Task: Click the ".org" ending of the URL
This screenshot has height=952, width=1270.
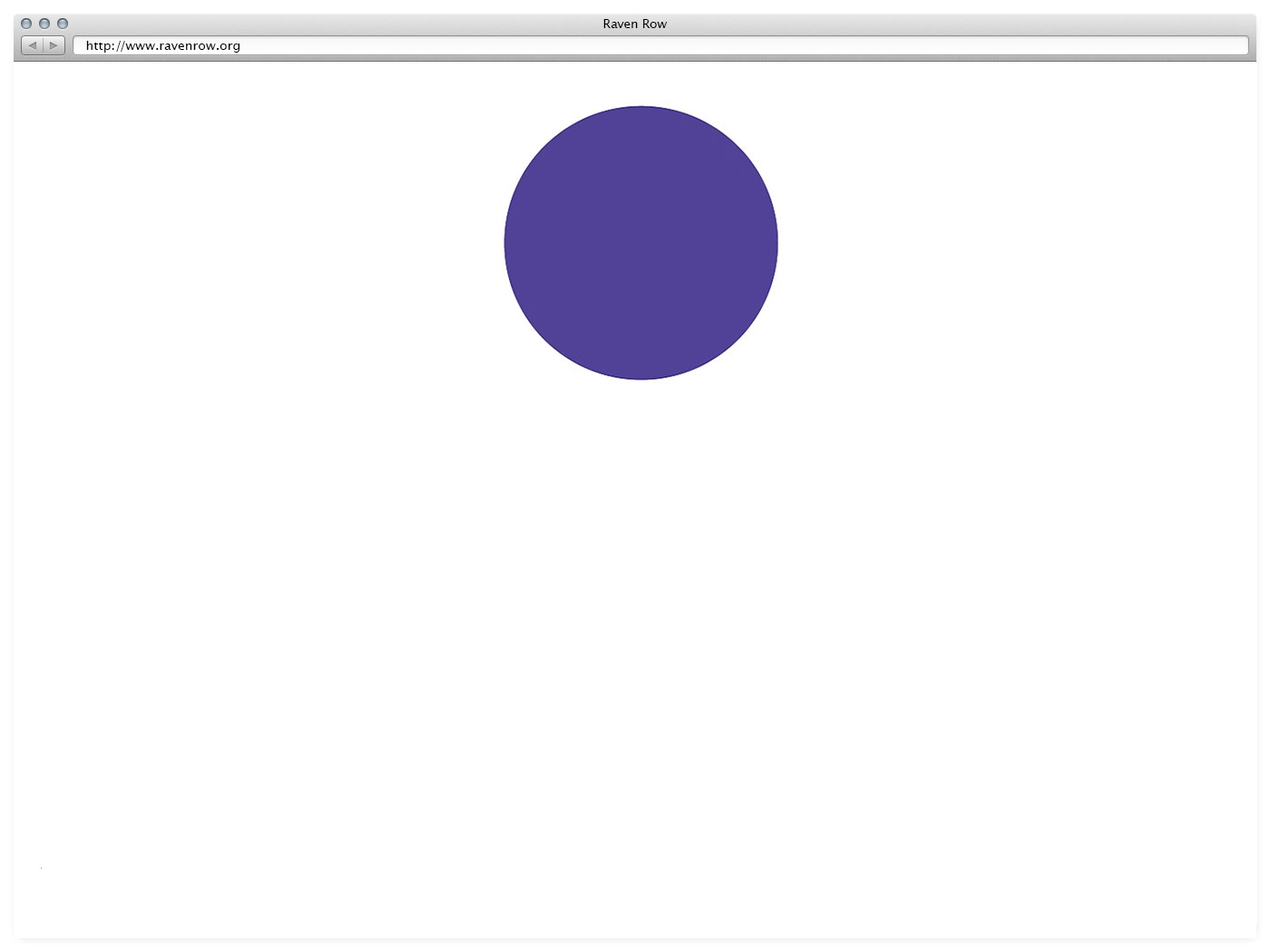Action: [x=229, y=45]
